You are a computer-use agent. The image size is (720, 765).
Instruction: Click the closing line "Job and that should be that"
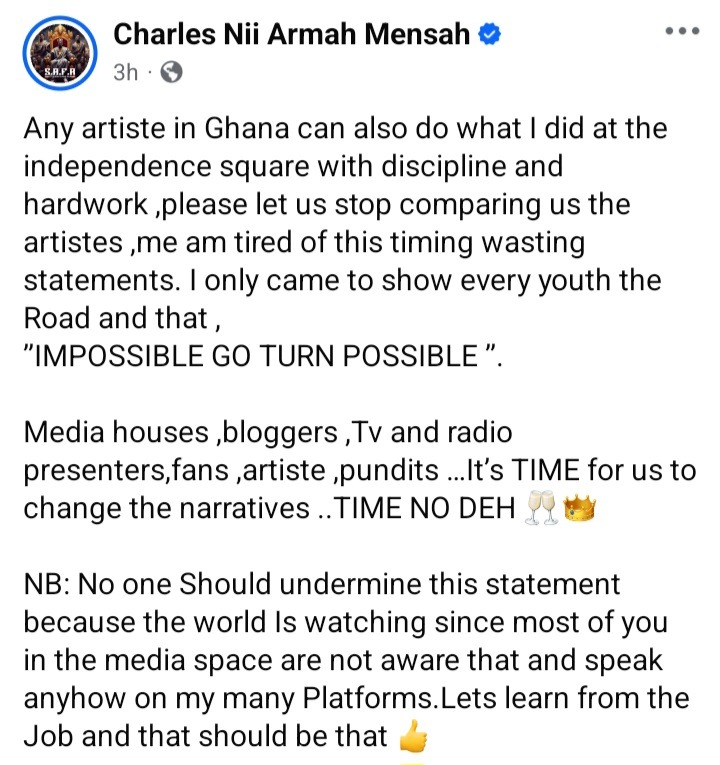pos(205,737)
